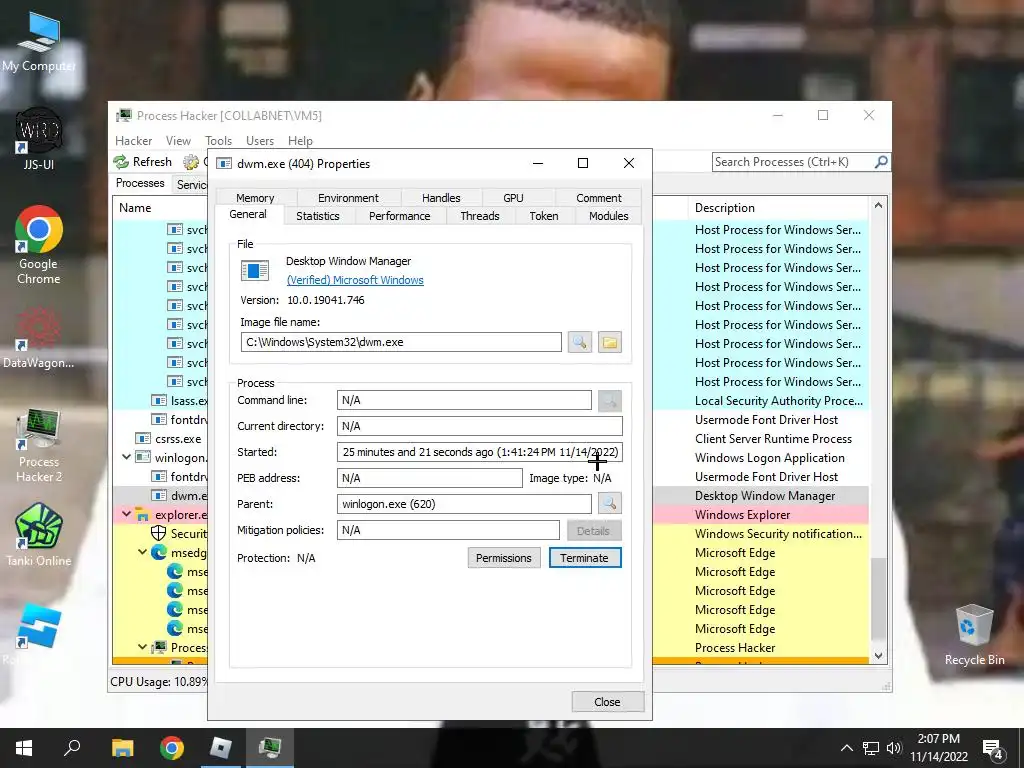The image size is (1024, 768).
Task: Open the View menu
Action: [x=178, y=140]
